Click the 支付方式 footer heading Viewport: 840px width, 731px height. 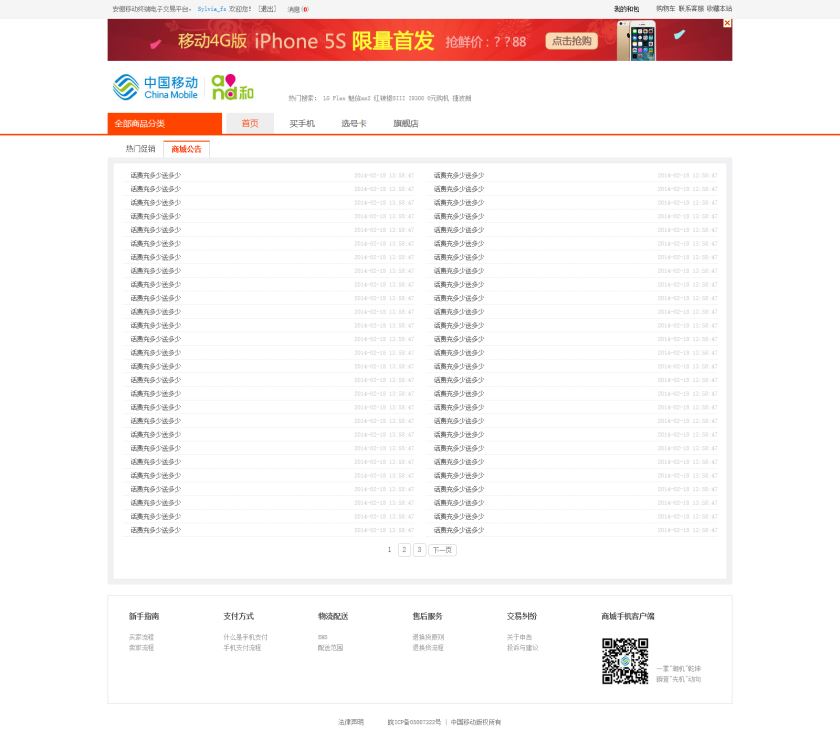239,616
